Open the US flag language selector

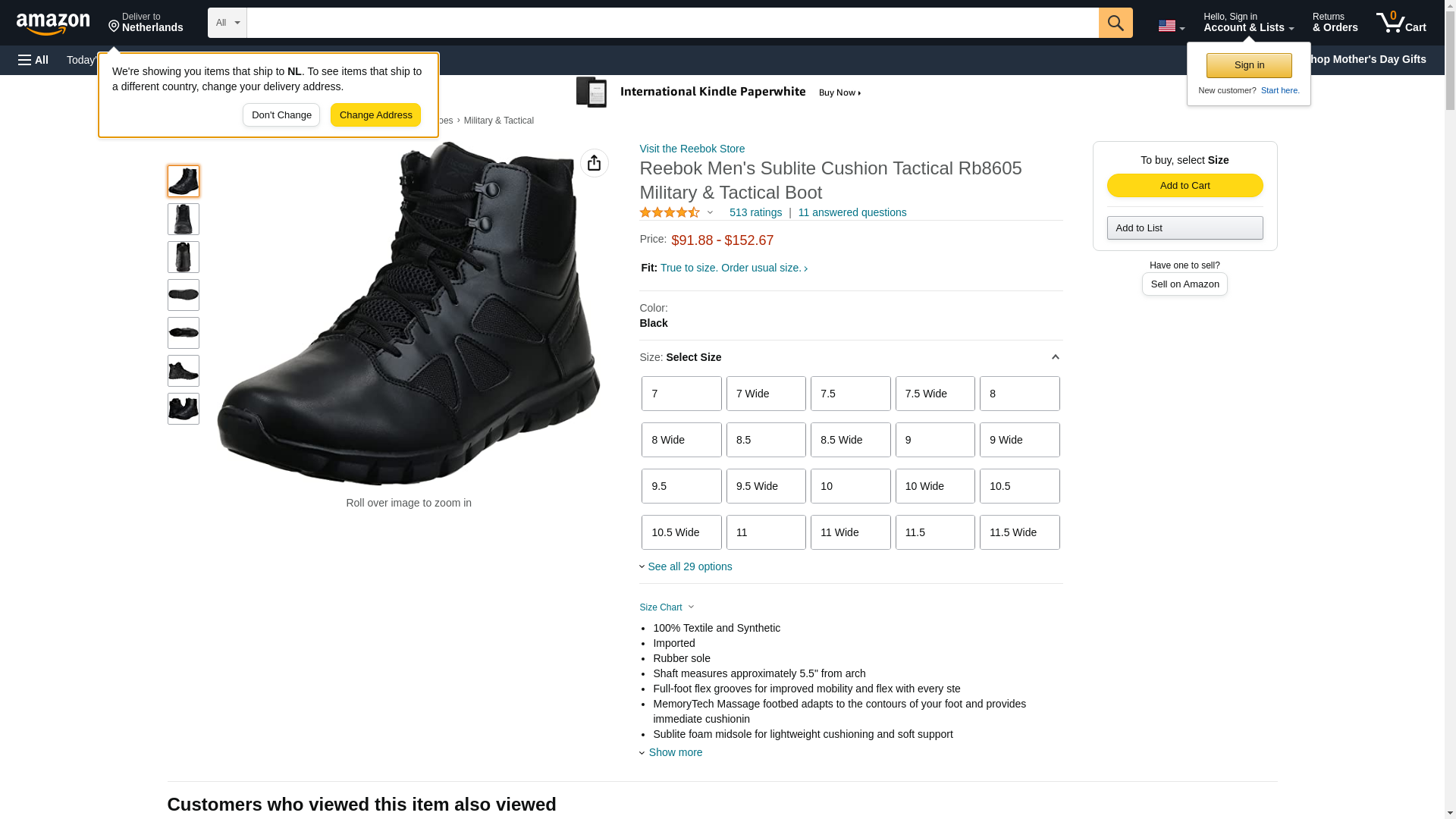coord(1171,26)
